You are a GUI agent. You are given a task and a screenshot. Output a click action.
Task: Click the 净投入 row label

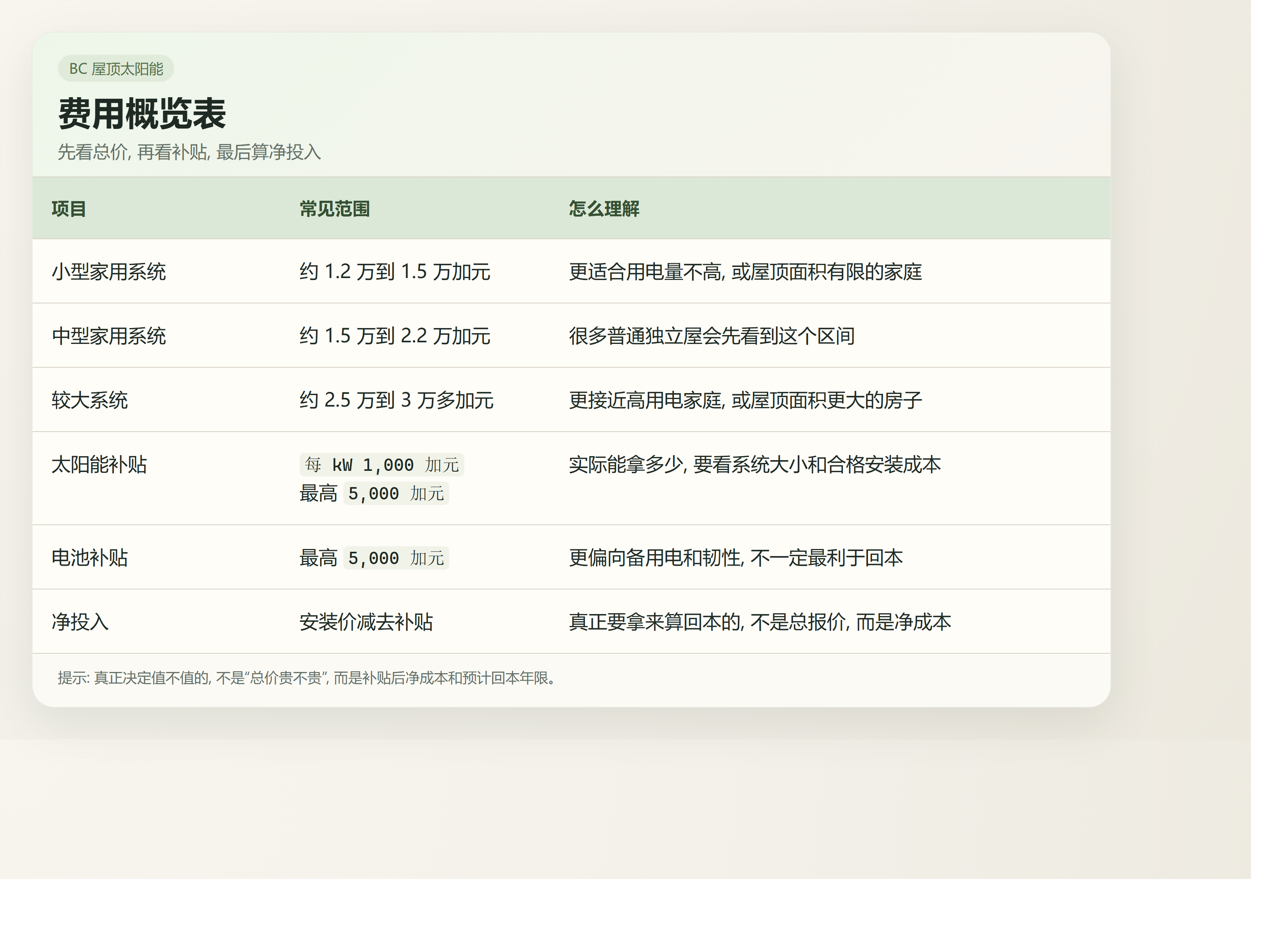tap(81, 622)
